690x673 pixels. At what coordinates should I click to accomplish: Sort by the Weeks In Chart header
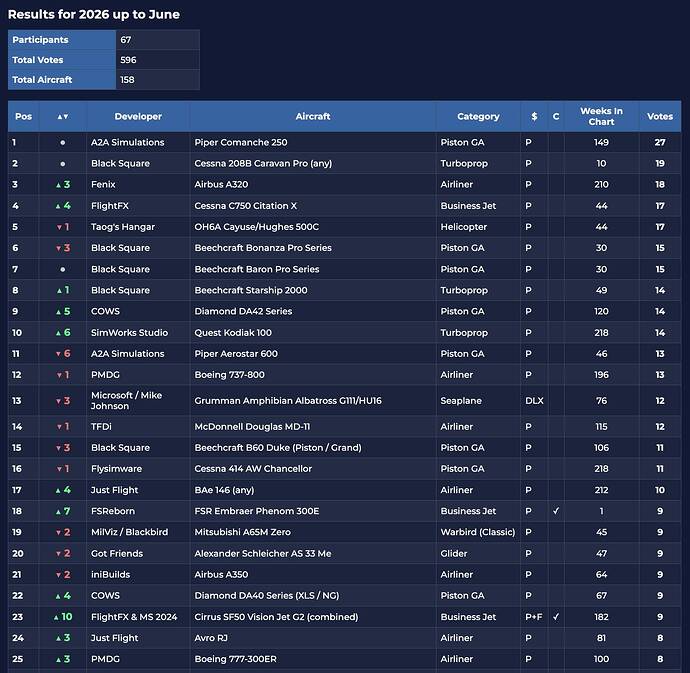[x=601, y=117]
